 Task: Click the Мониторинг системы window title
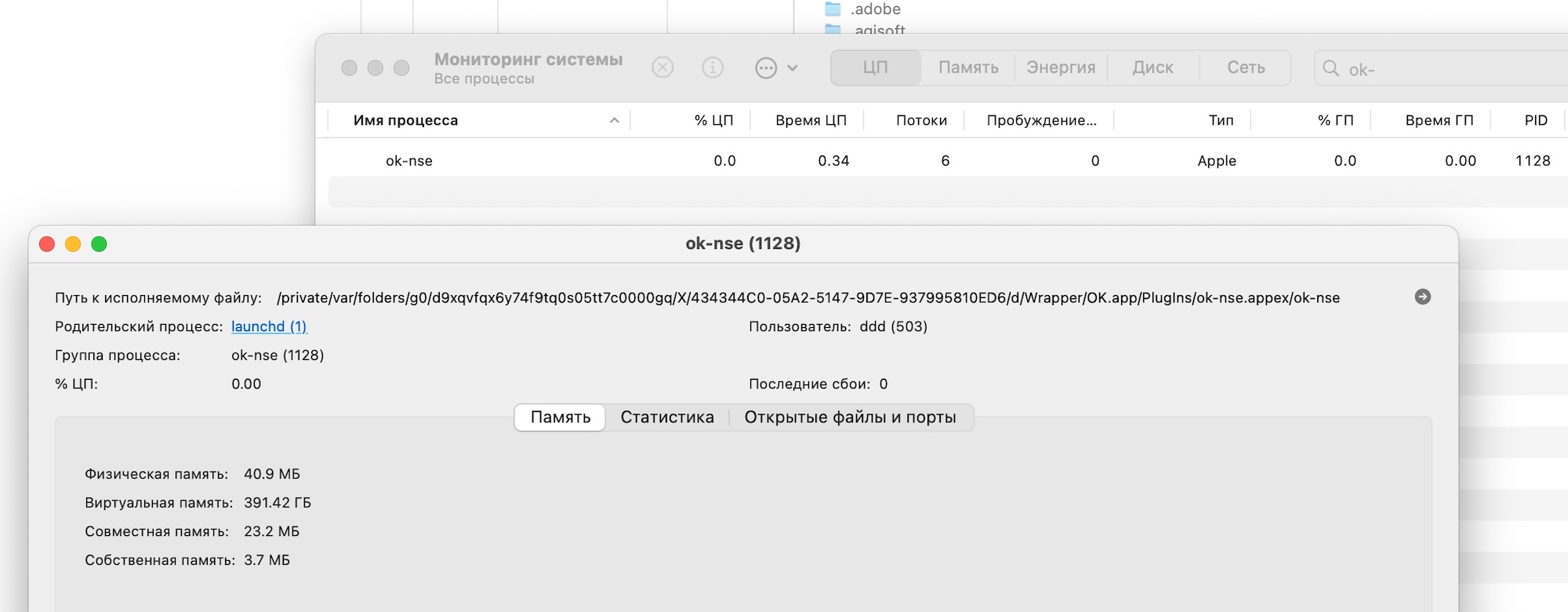click(528, 60)
